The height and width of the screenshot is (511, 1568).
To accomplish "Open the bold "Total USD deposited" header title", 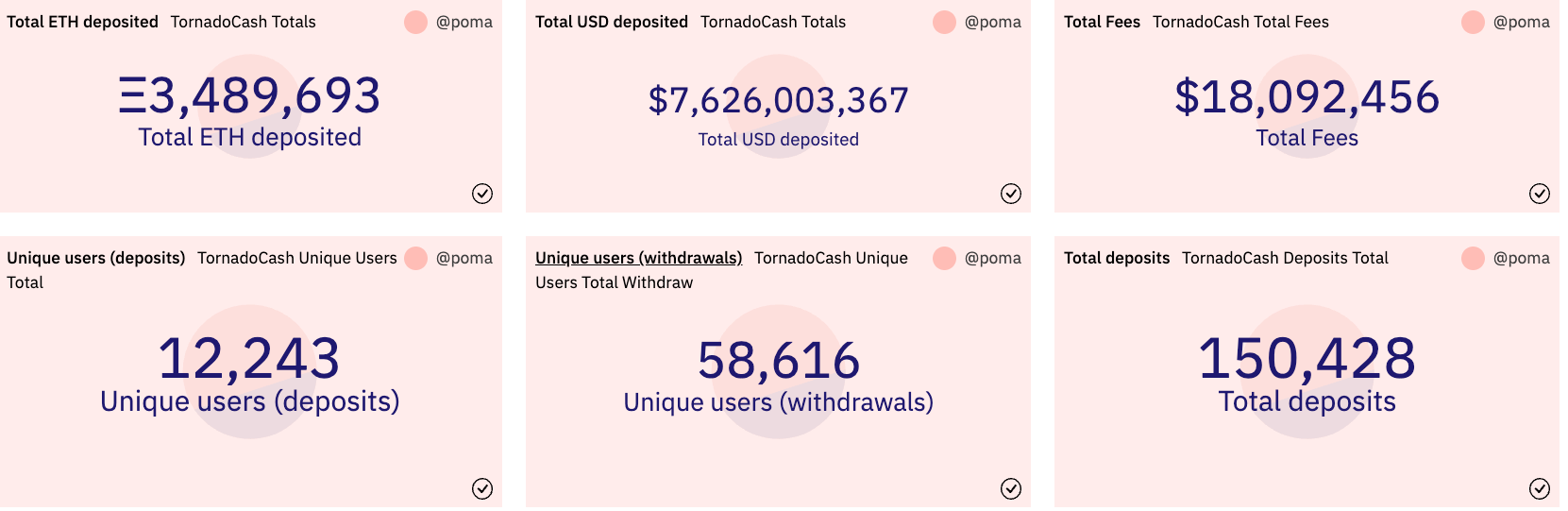I will (611, 22).
